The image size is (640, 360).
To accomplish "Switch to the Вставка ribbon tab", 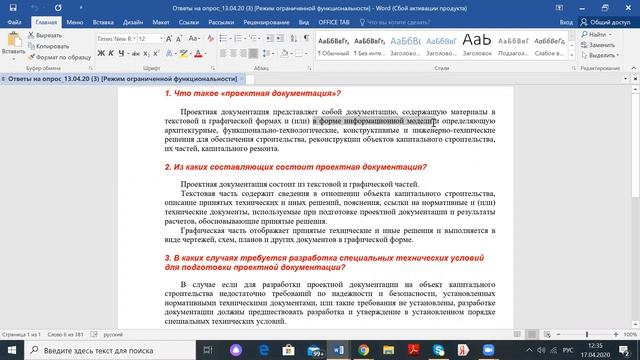I will coord(103,22).
